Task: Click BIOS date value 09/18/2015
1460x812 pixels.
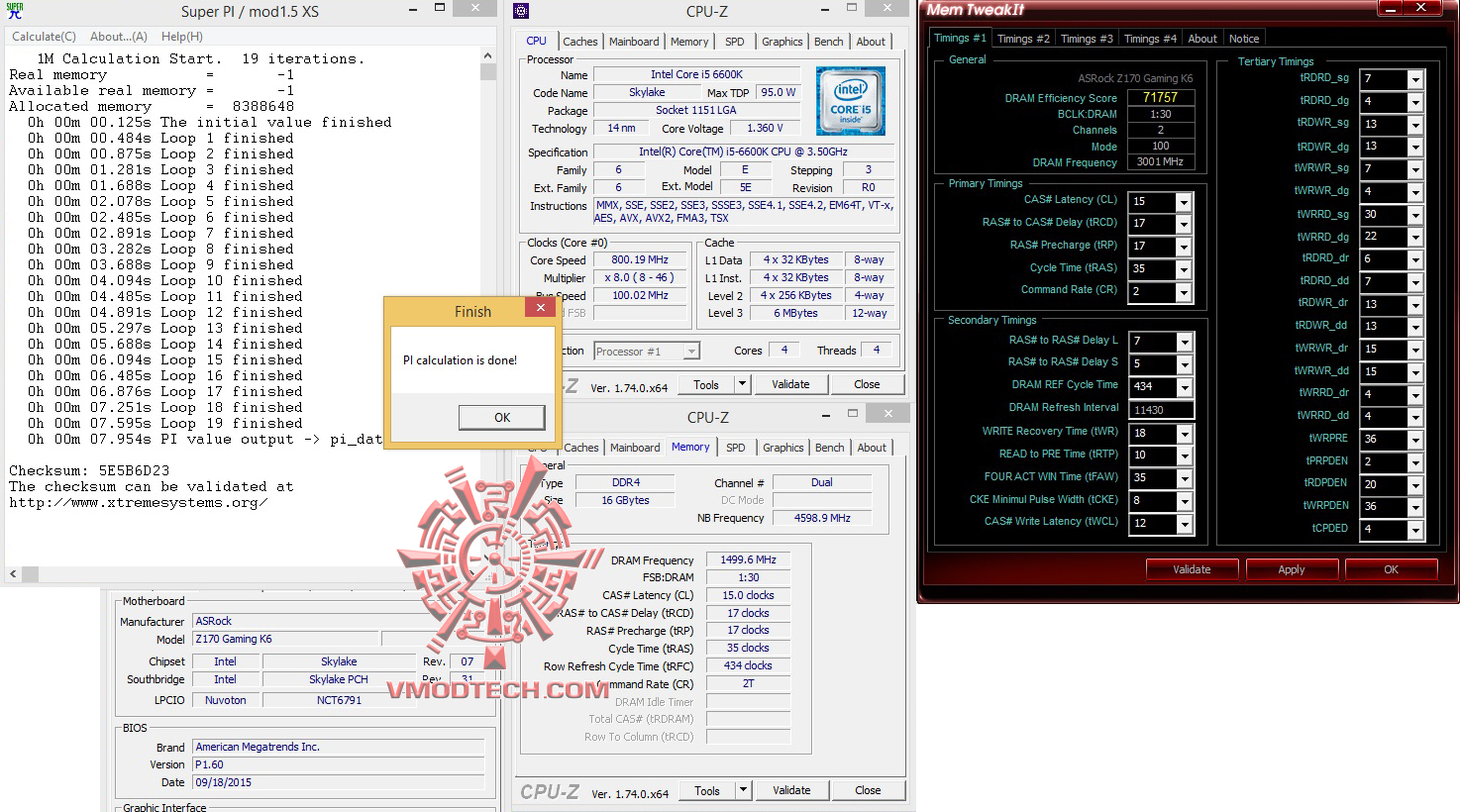Action: pyautogui.click(x=339, y=782)
